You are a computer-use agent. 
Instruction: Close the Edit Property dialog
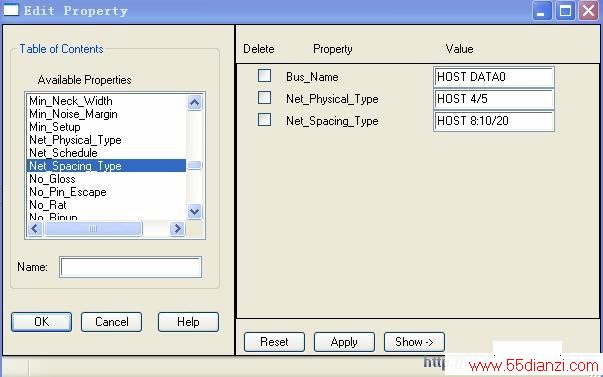[589, 10]
